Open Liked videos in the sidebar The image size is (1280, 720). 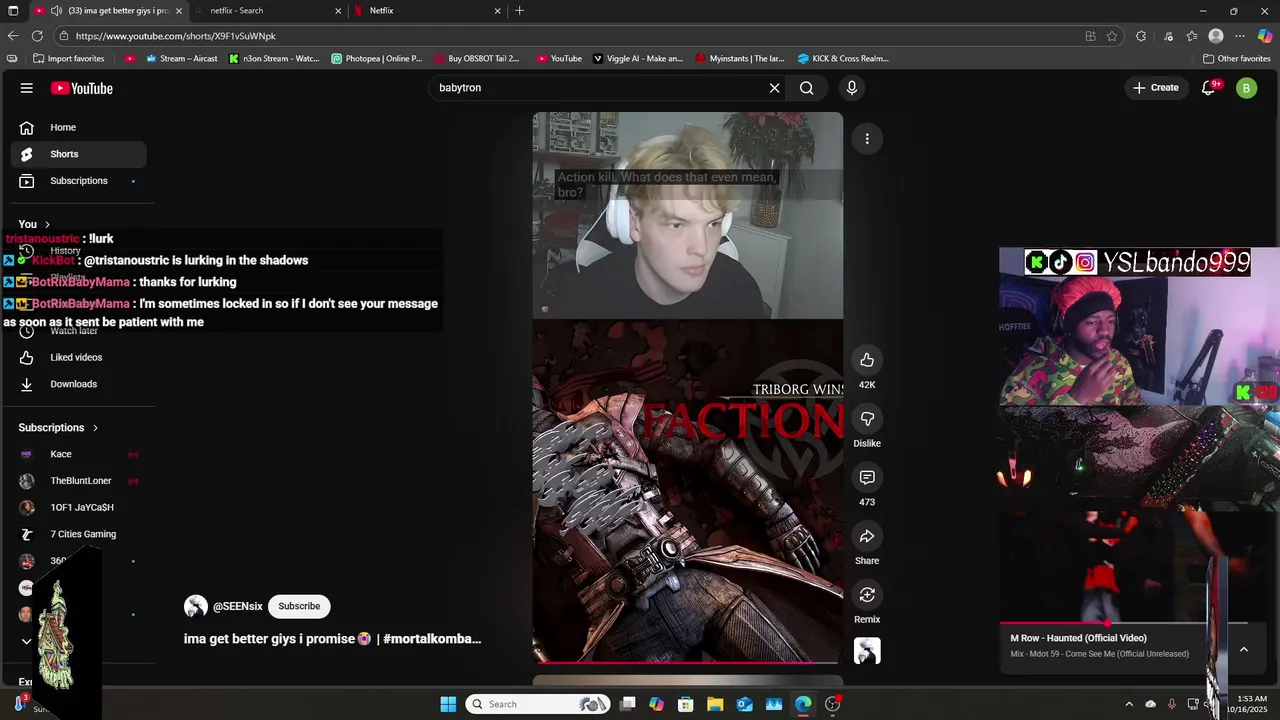tap(79, 357)
